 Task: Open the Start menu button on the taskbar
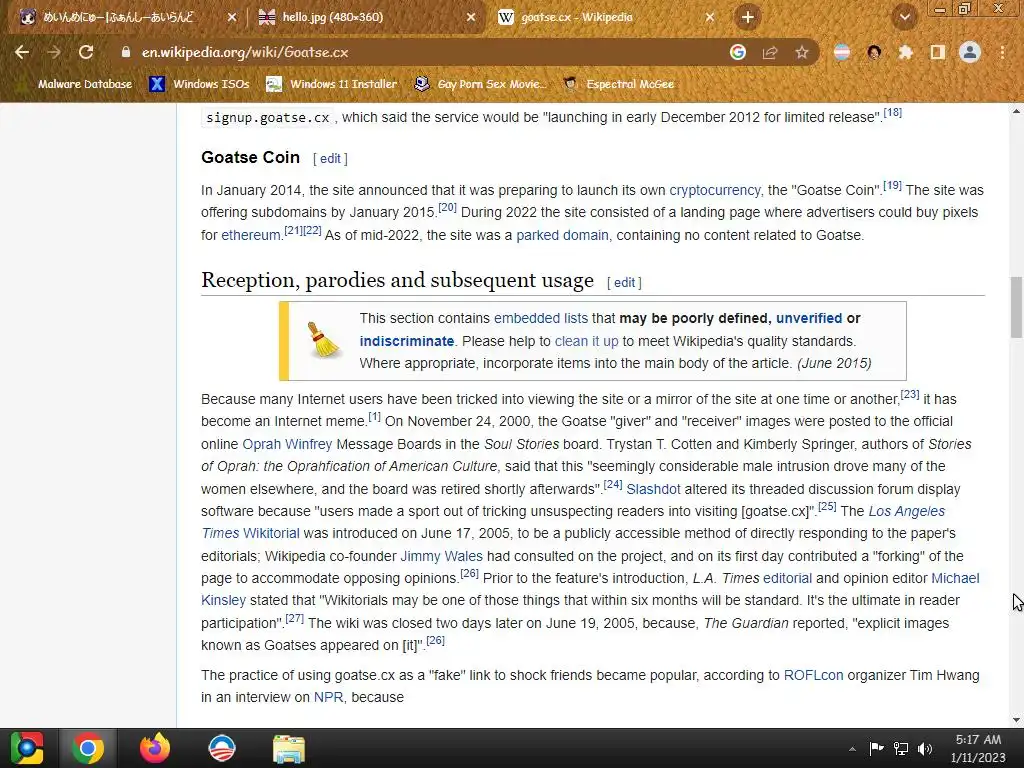27,748
